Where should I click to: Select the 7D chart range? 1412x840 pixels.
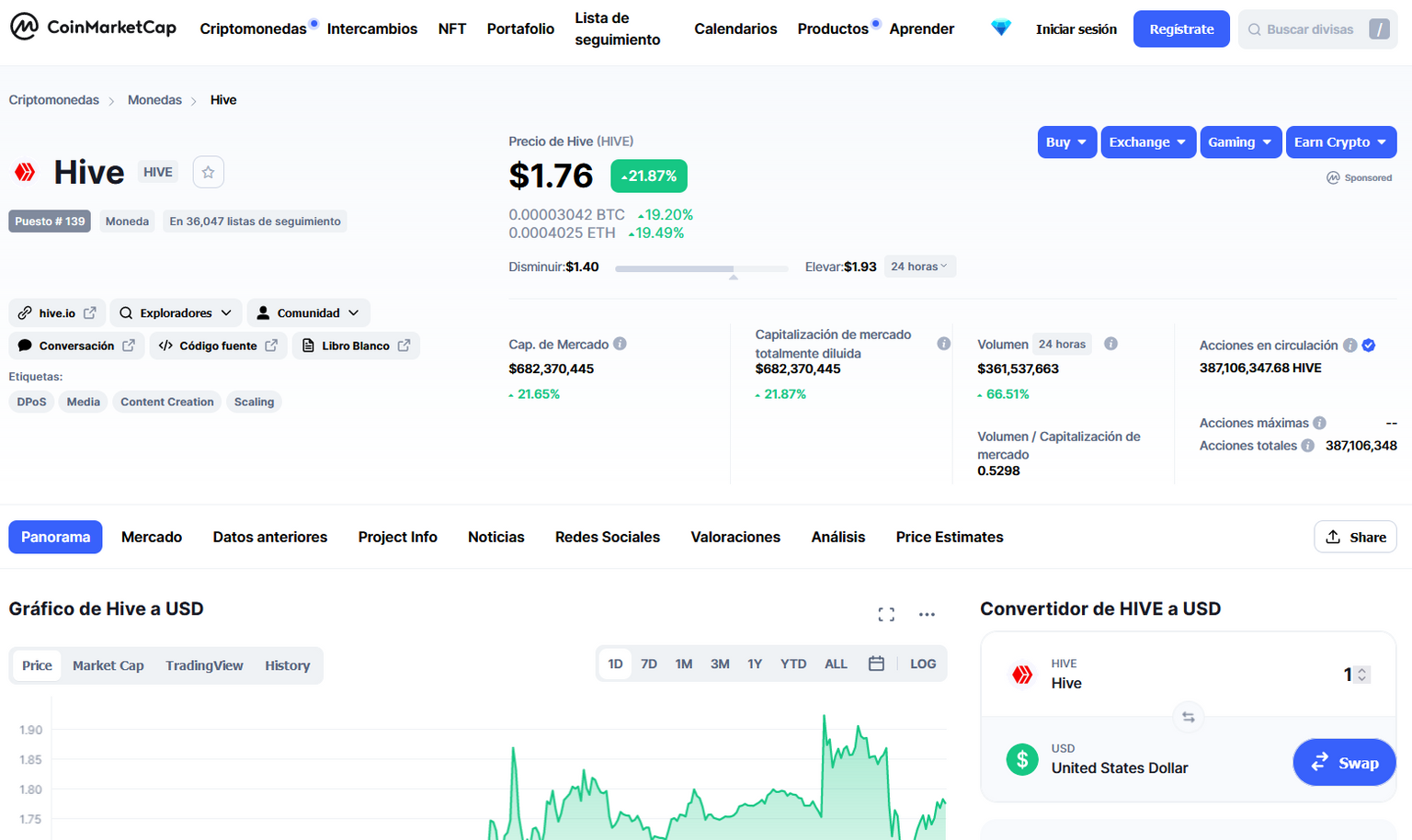(649, 664)
